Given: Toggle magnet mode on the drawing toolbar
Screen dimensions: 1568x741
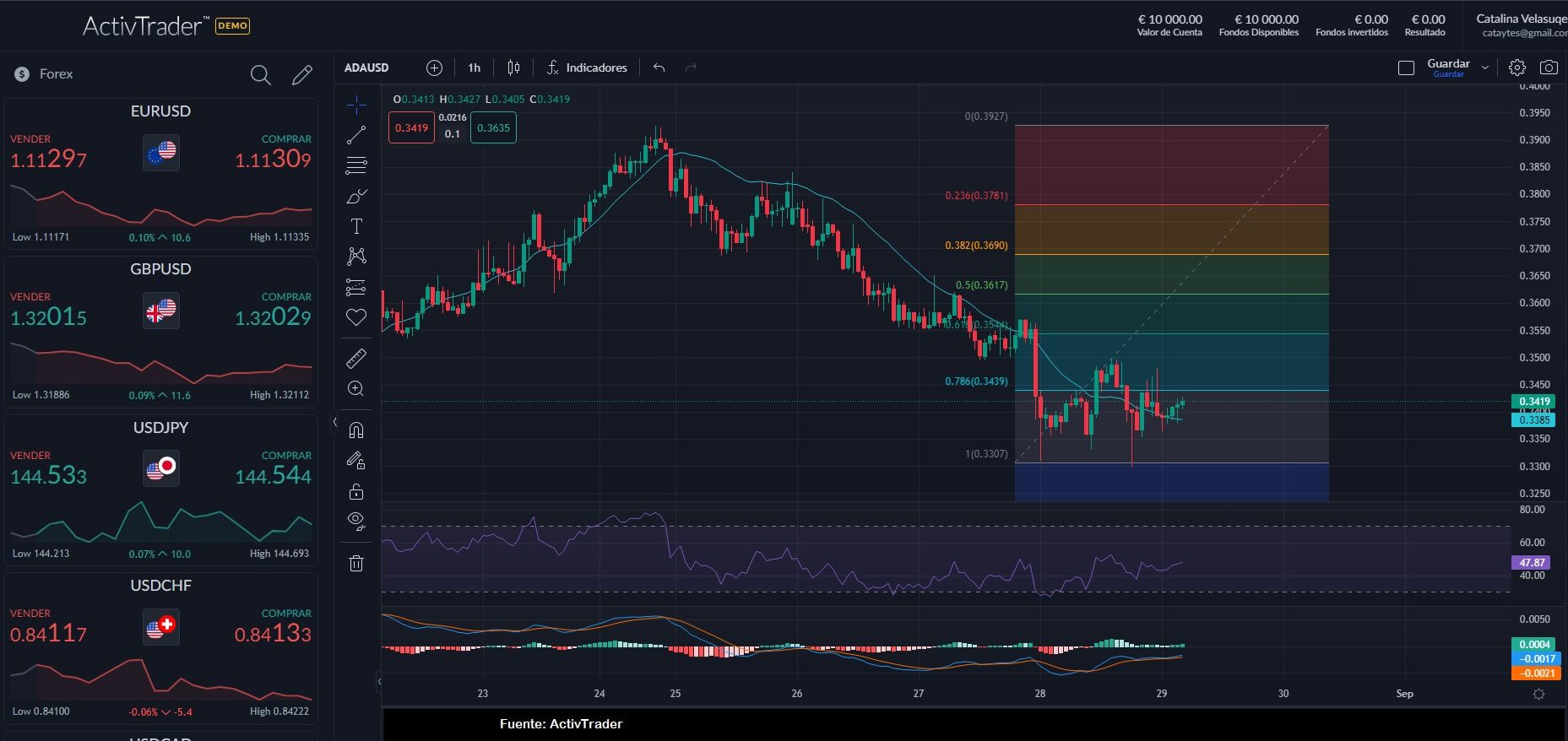Looking at the screenshot, I should tap(356, 430).
